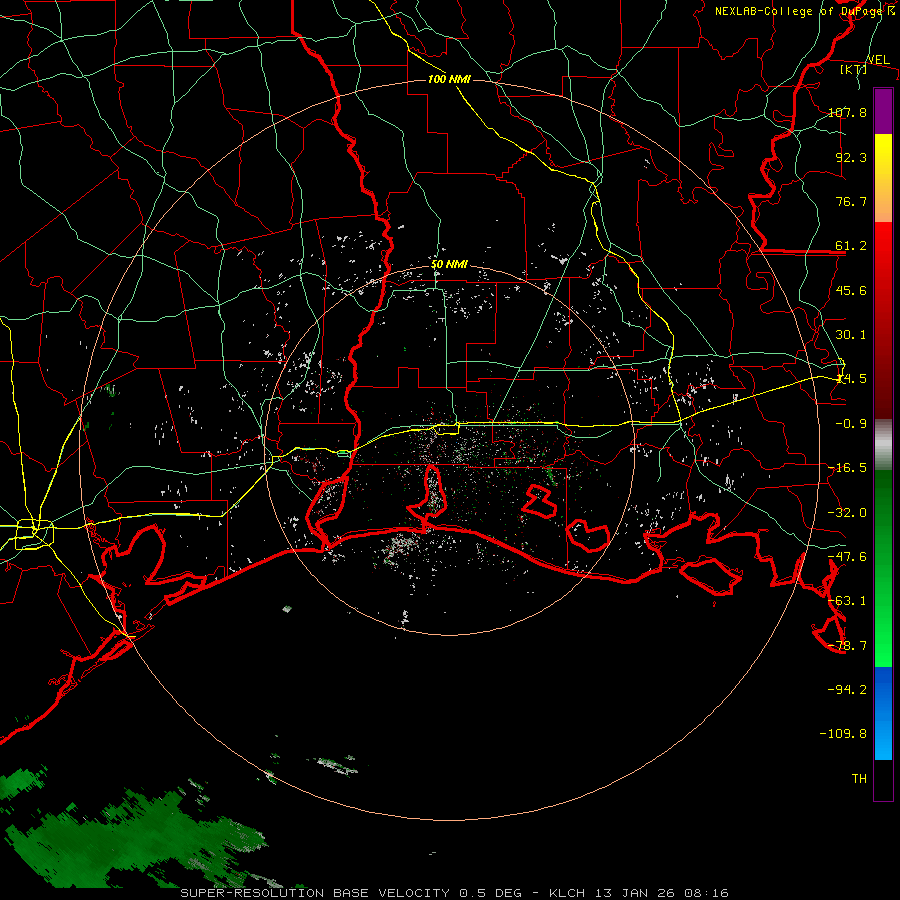Pick the blue band of the color scale
Viewport: 900px width, 900px height.
[x=883, y=713]
